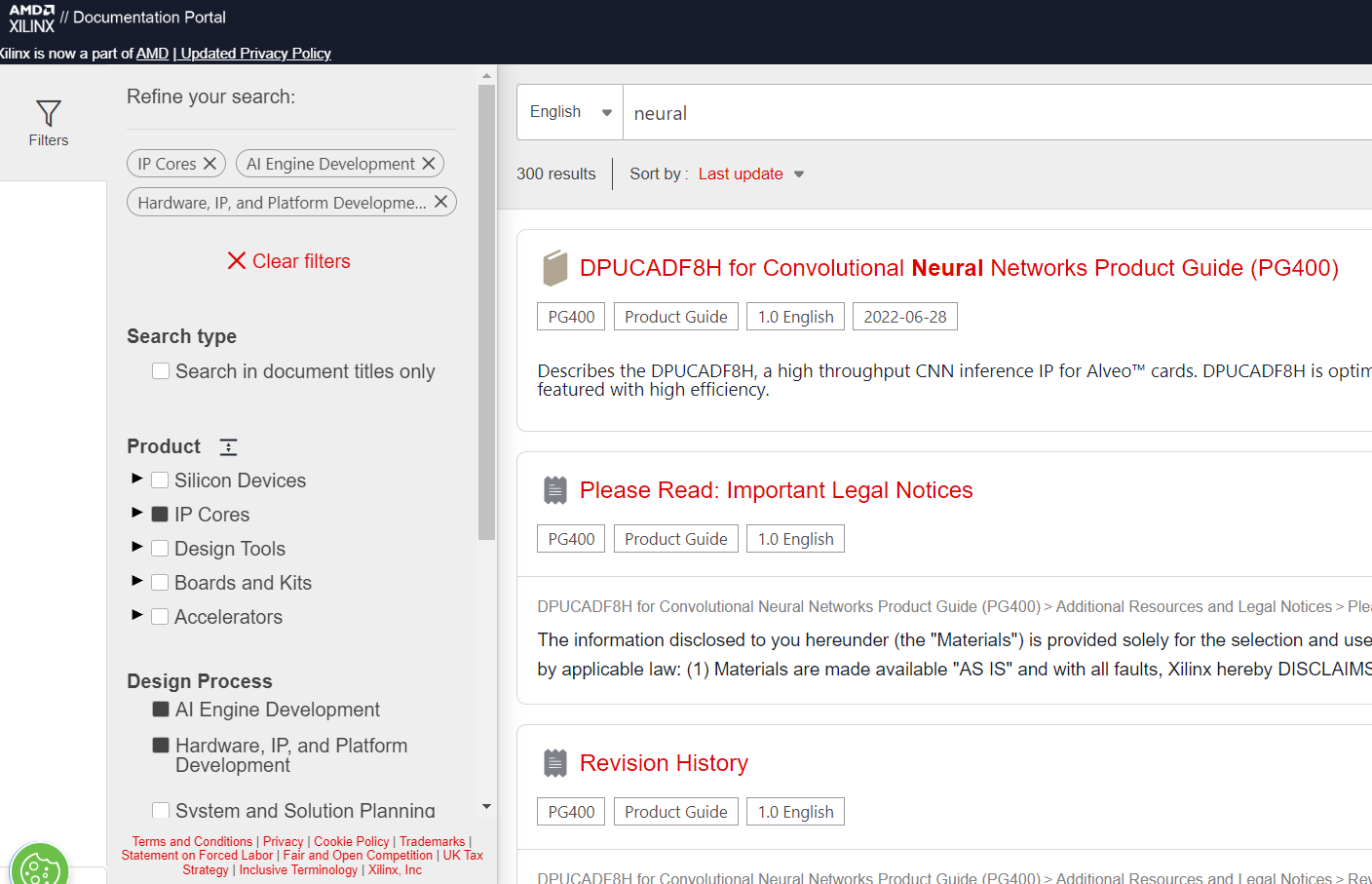Open Statement on Forced Labor link
This screenshot has width=1372, height=884.
197,856
